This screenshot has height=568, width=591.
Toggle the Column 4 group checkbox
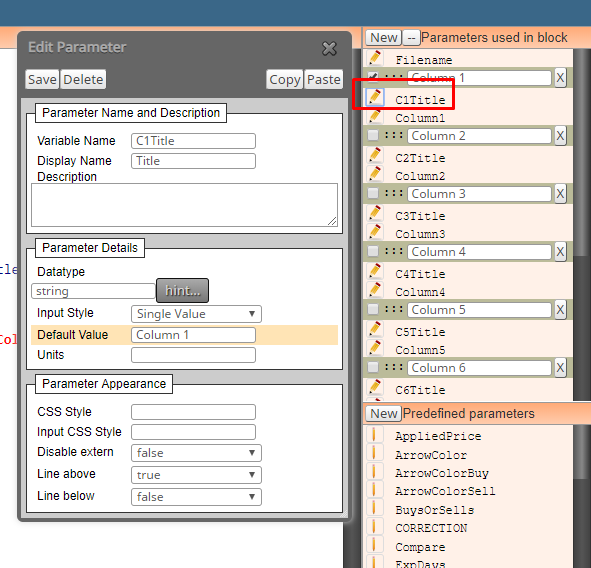click(373, 251)
